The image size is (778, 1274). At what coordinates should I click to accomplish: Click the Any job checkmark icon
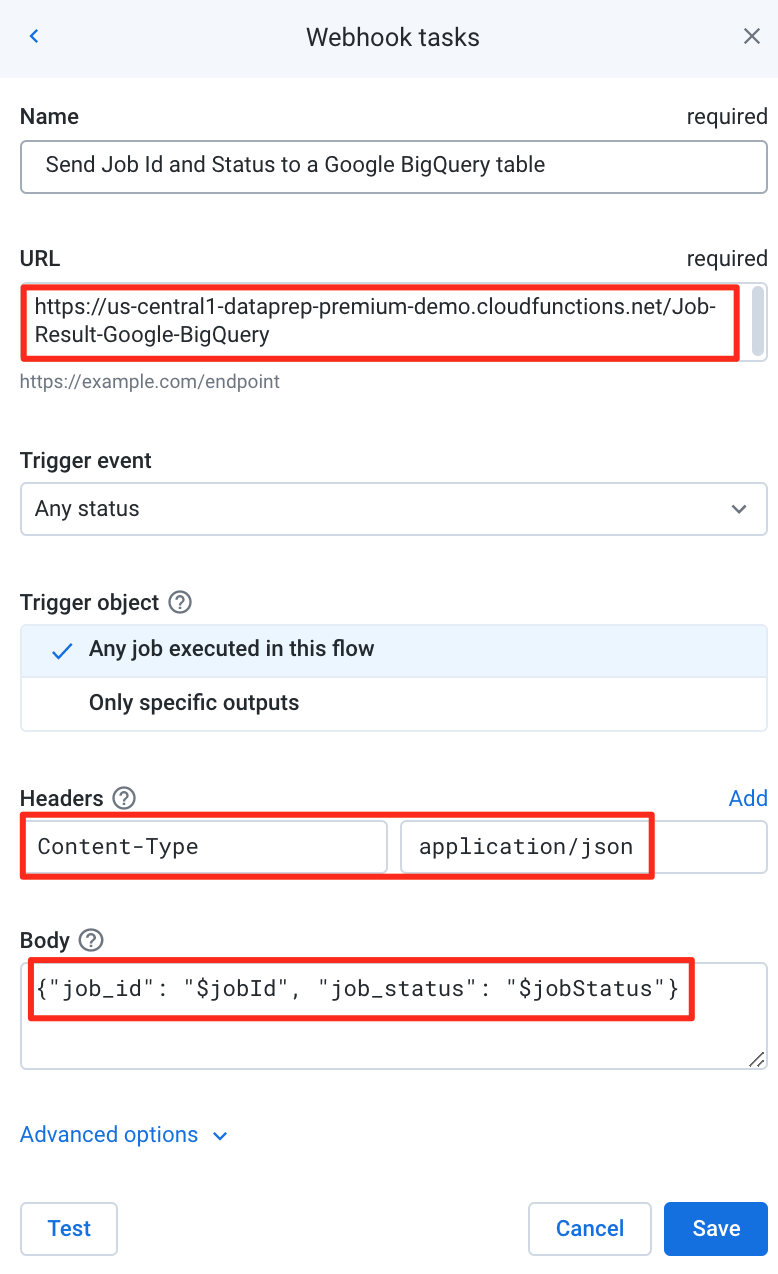click(x=62, y=650)
